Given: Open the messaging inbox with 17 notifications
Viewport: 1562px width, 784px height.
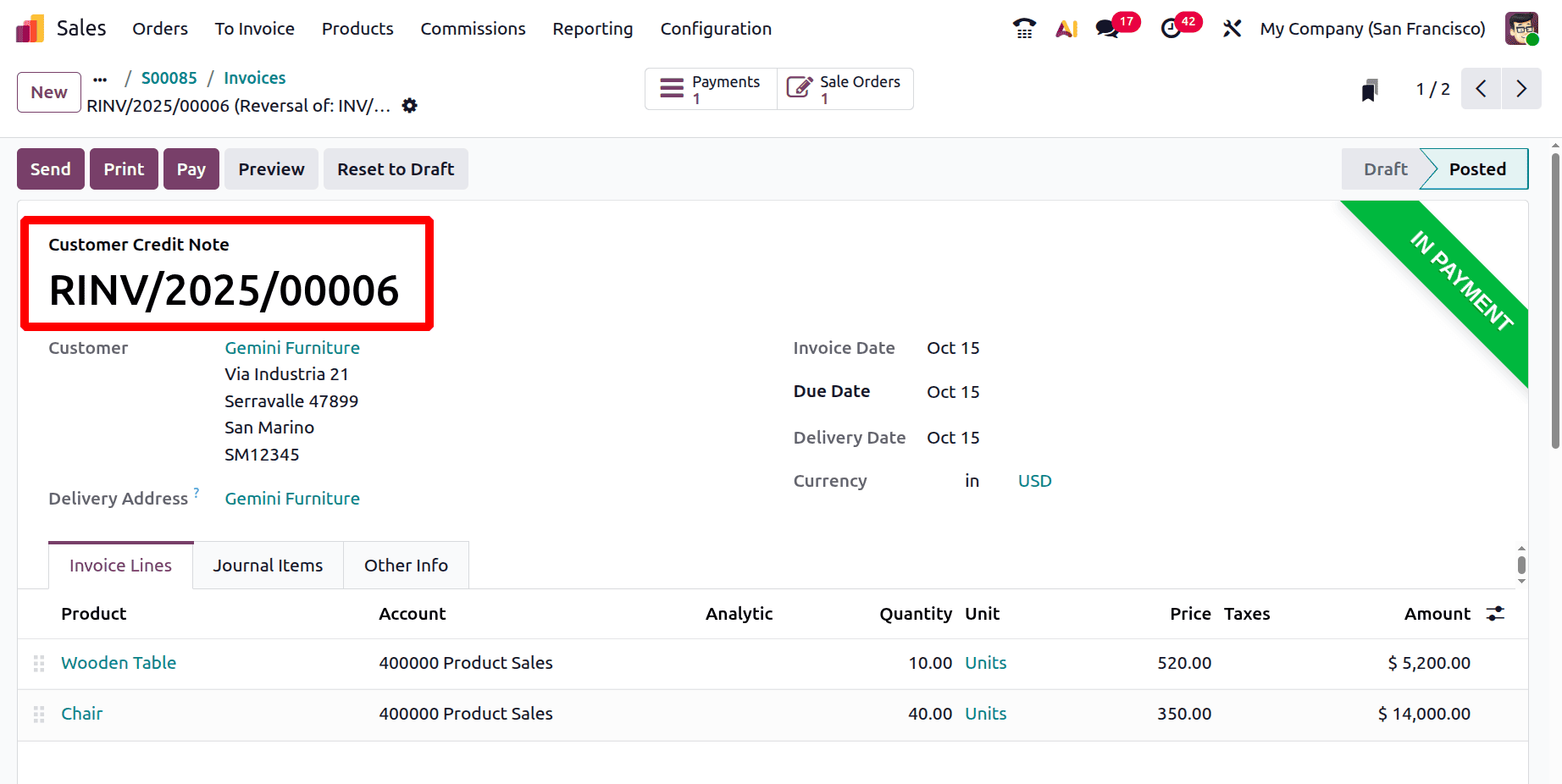Looking at the screenshot, I should [1105, 28].
